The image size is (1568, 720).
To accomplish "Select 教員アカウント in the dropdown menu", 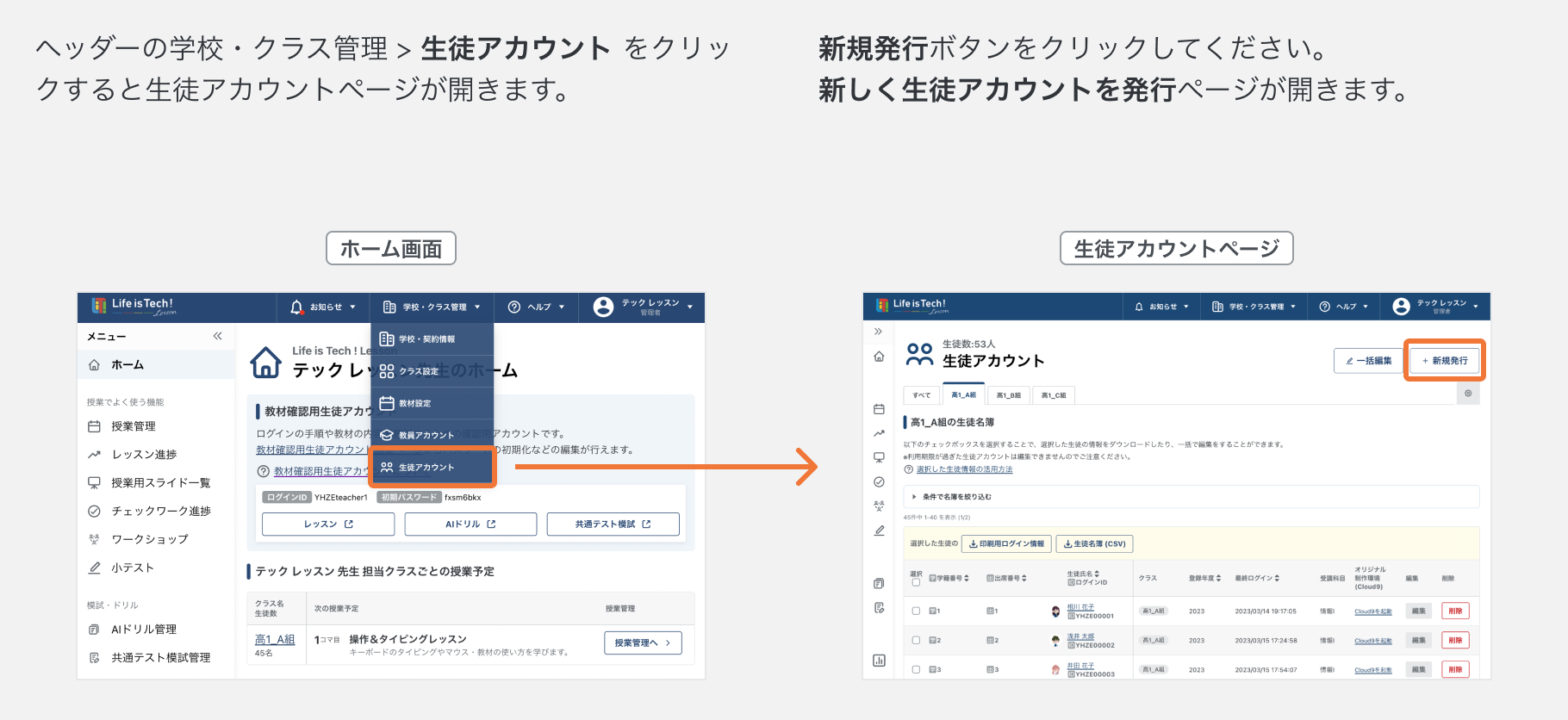I will point(432,435).
